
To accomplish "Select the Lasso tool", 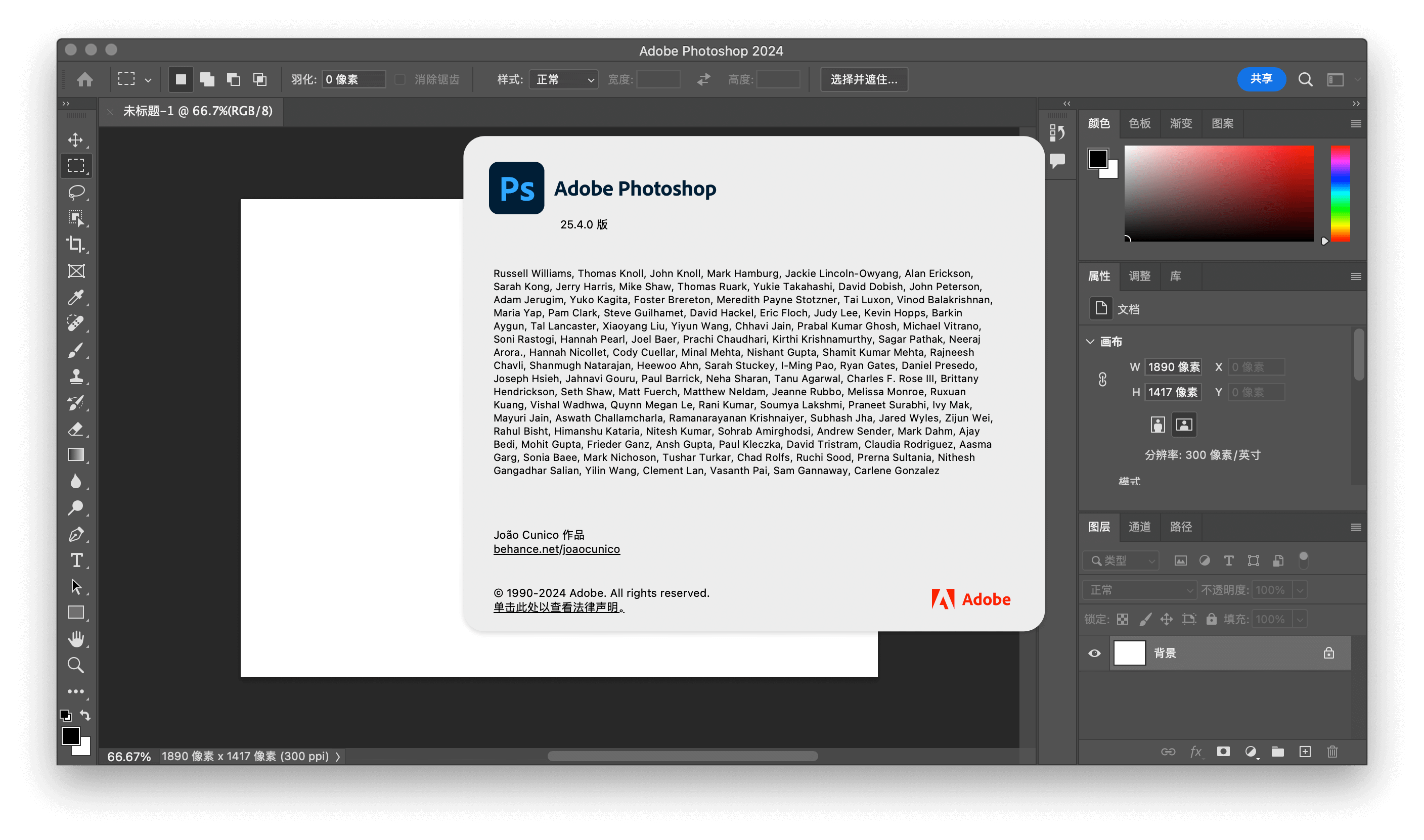I will (76, 192).
